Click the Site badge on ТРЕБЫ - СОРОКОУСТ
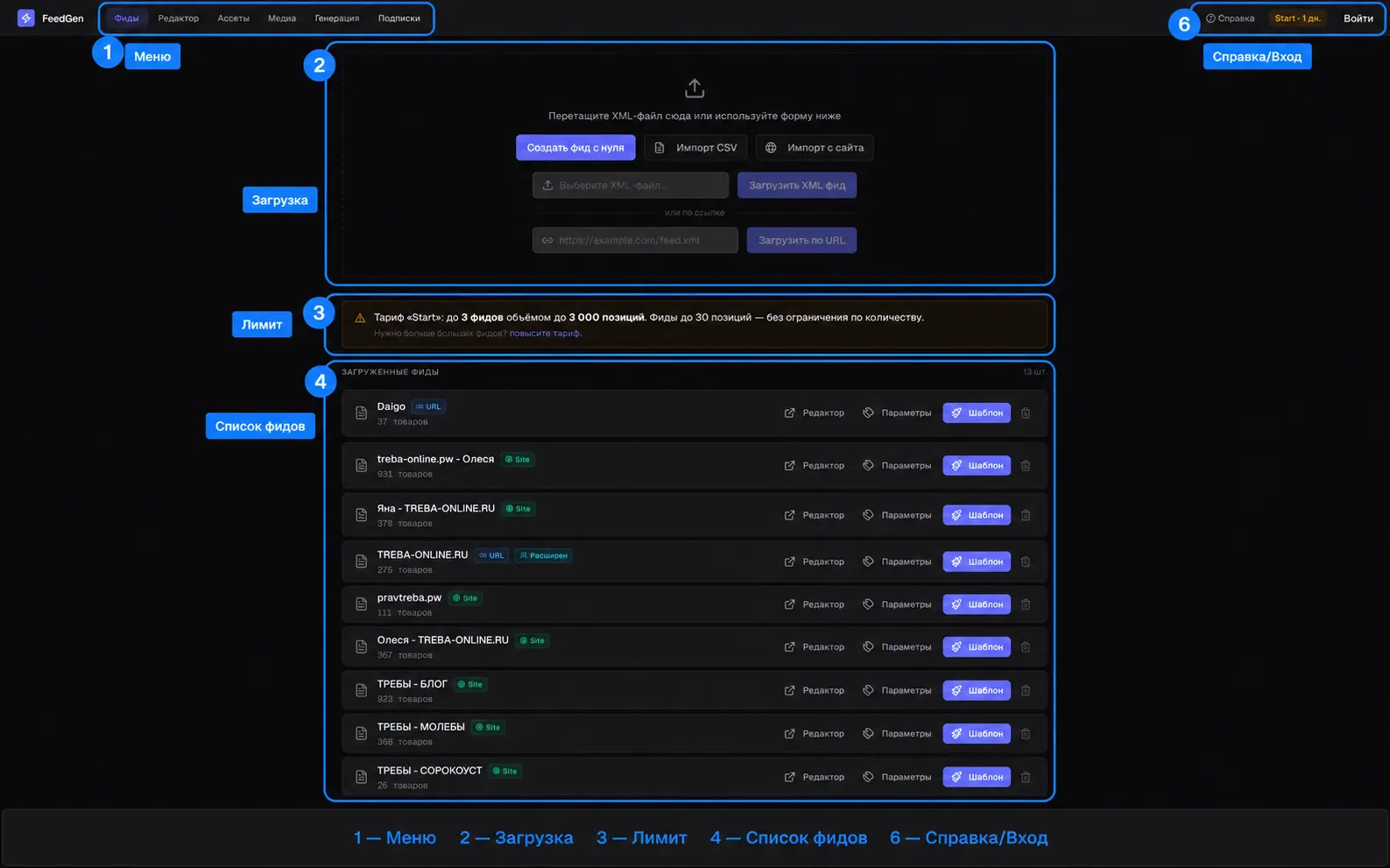The height and width of the screenshot is (868, 1390). 504,771
